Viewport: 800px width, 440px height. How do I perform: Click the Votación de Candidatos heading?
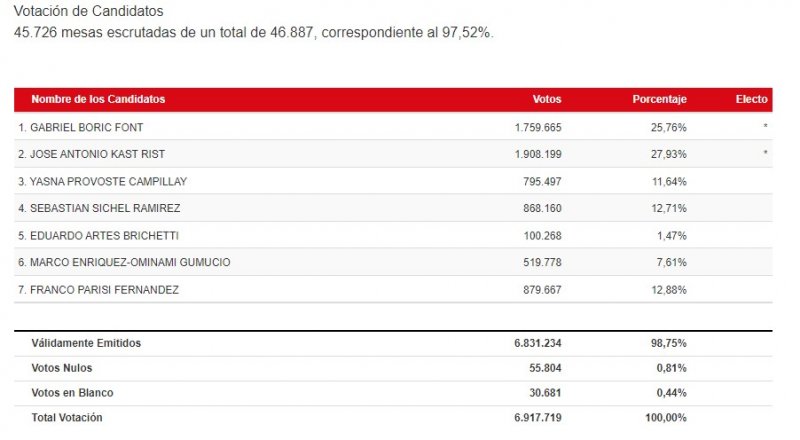89,12
